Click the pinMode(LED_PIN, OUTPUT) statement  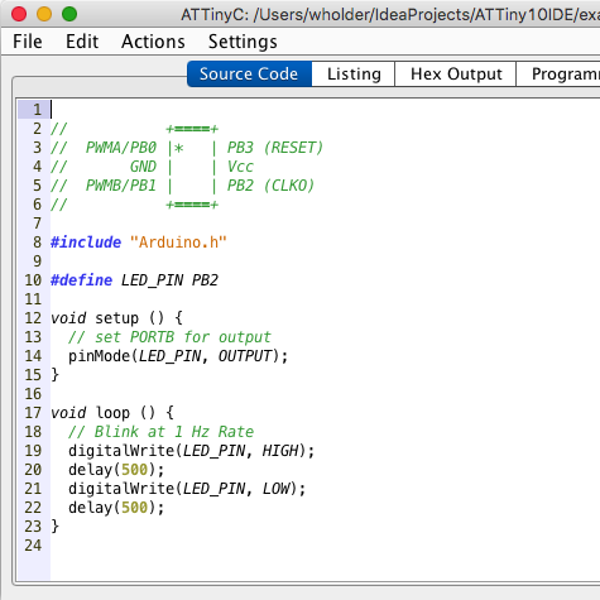coord(177,356)
